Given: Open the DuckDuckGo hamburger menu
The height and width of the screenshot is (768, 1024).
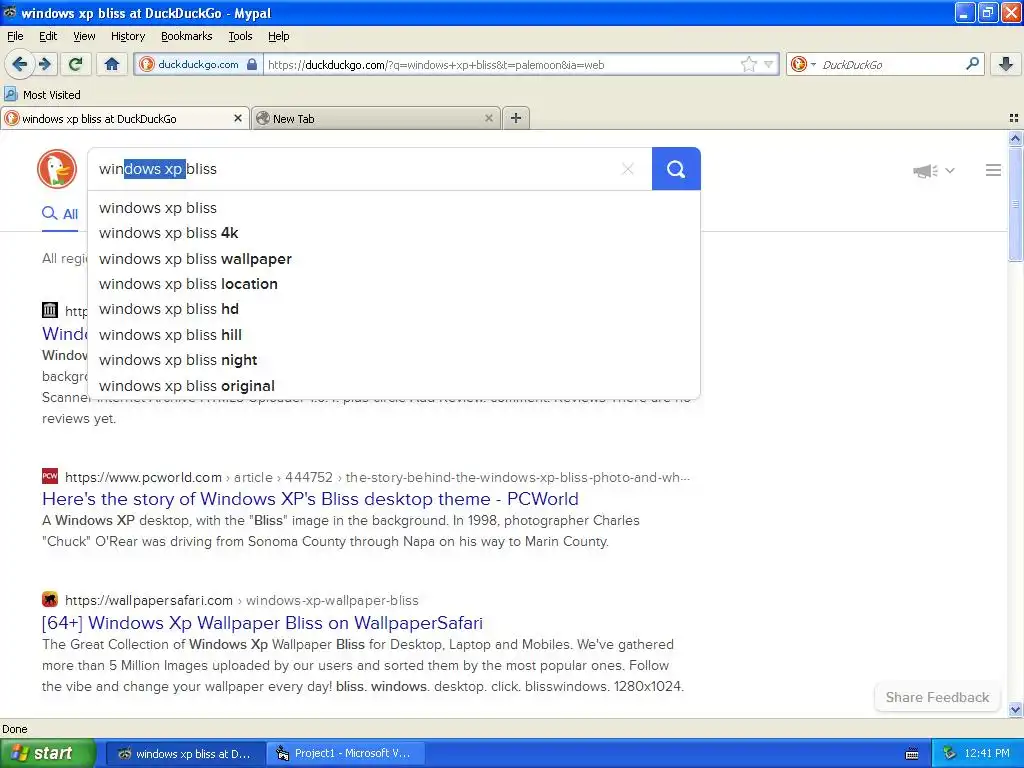Looking at the screenshot, I should point(993,170).
